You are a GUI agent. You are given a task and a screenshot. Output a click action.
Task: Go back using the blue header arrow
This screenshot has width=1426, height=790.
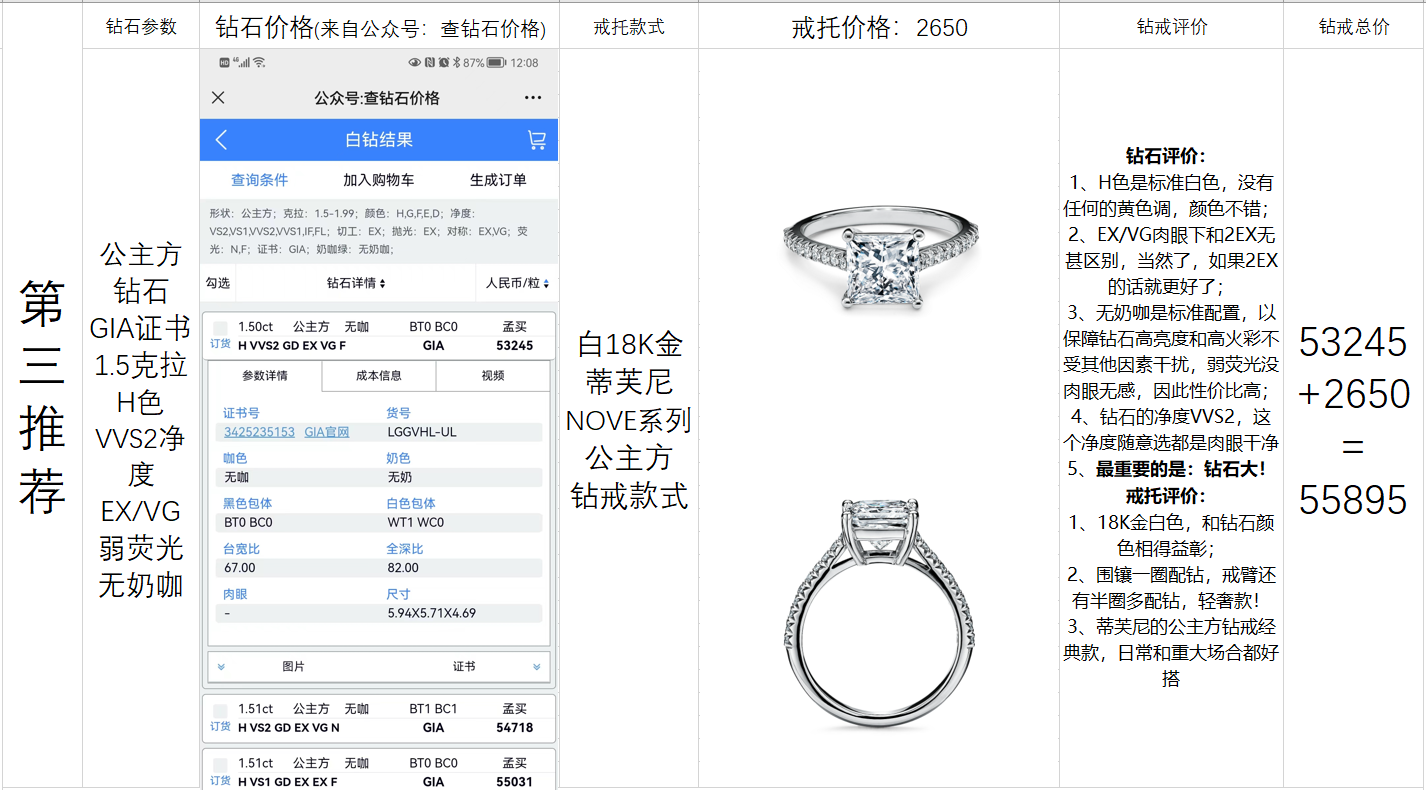(x=221, y=140)
